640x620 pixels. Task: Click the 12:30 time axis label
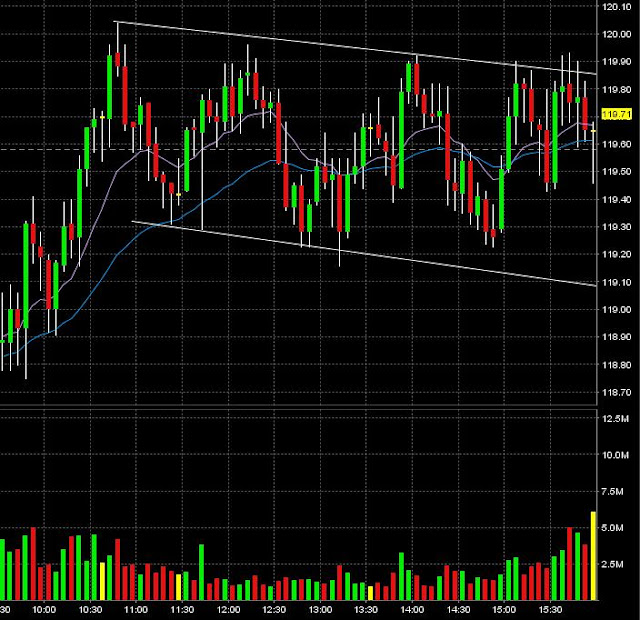click(x=274, y=610)
